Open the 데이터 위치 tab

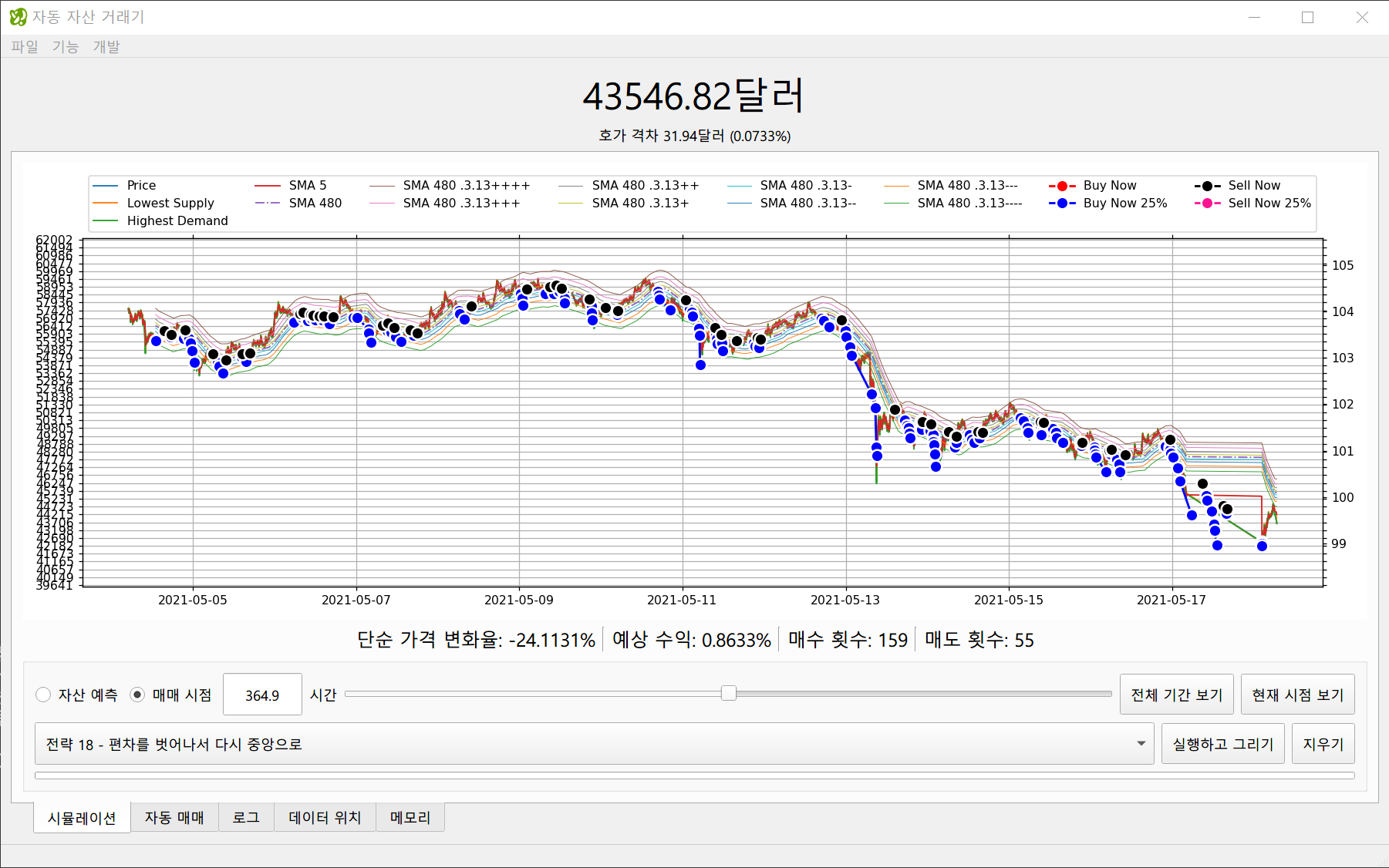[325, 817]
